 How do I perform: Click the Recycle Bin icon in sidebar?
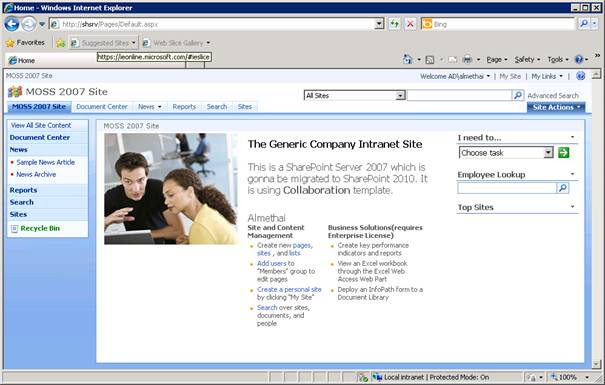tap(14, 228)
